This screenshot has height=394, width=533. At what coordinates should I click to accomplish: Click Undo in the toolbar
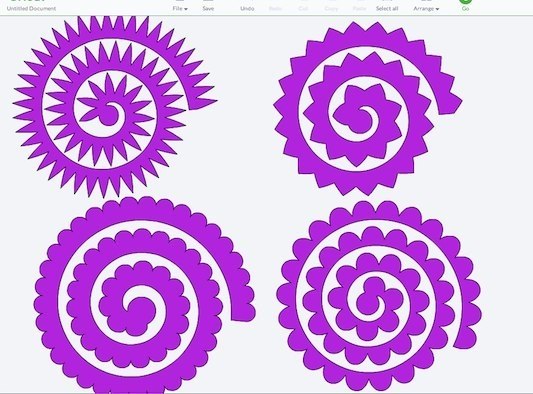pos(247,8)
